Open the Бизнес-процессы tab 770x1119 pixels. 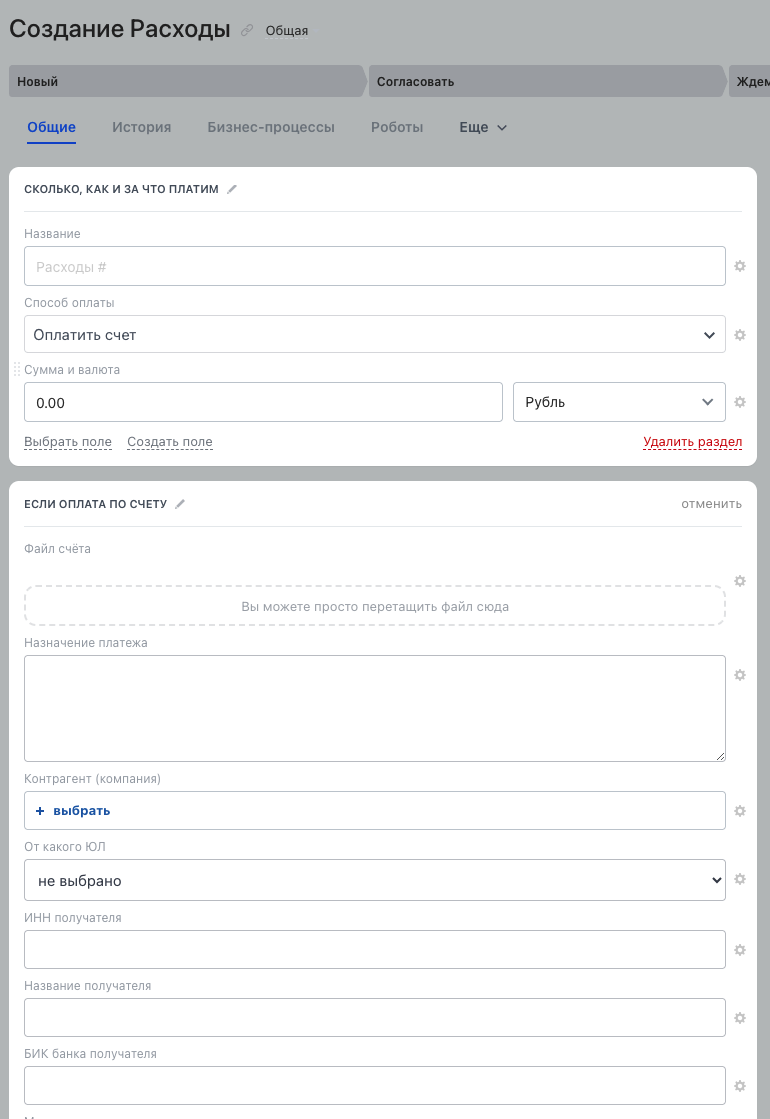coord(271,128)
